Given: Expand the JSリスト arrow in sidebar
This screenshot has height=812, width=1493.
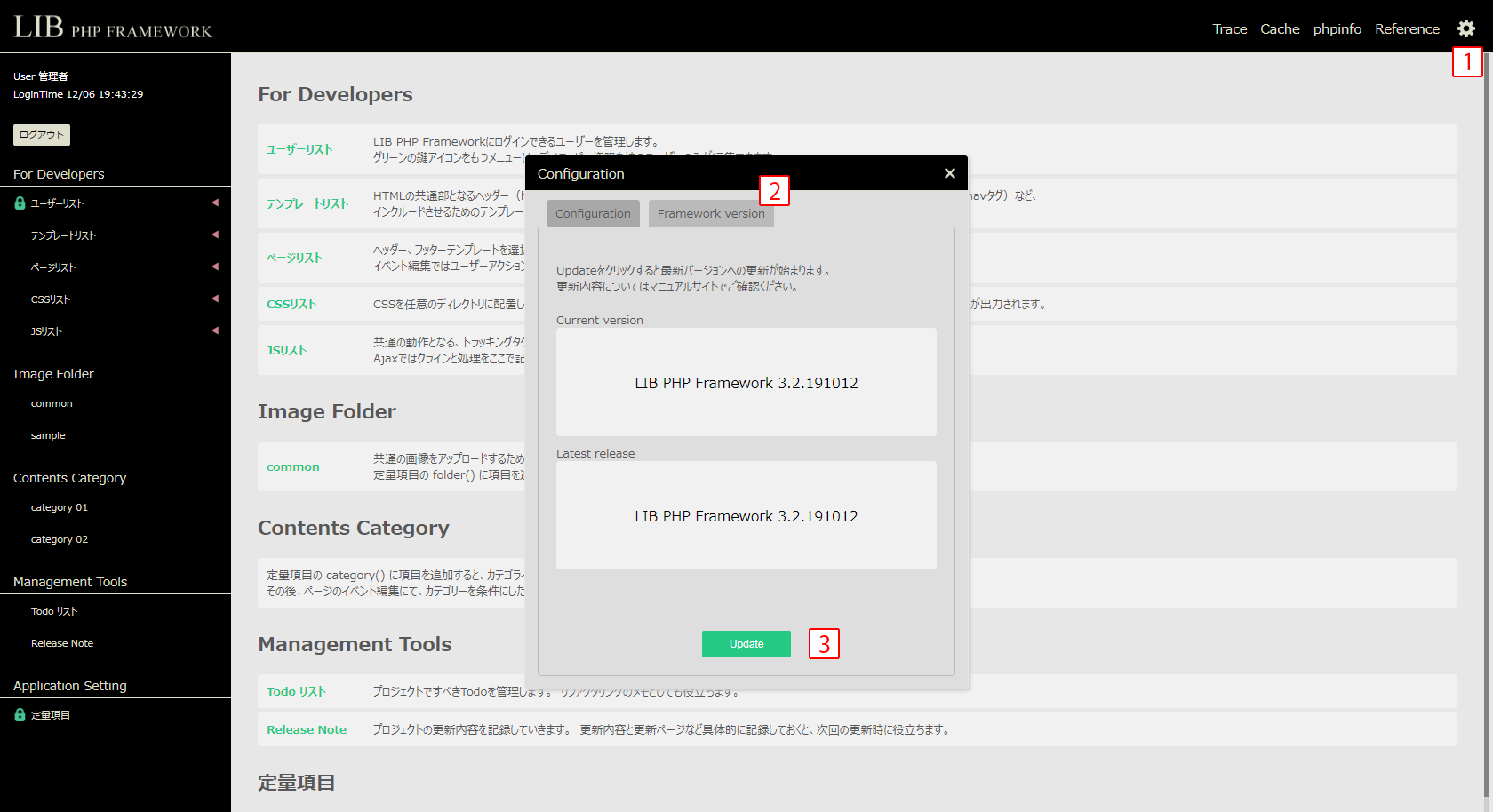Looking at the screenshot, I should (215, 331).
